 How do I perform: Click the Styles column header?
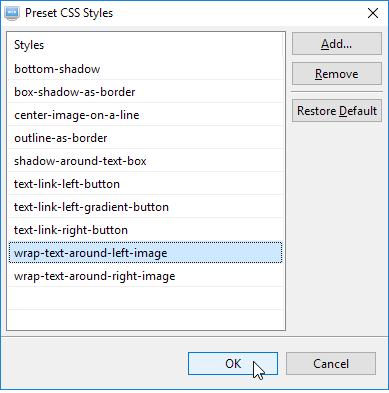145,45
